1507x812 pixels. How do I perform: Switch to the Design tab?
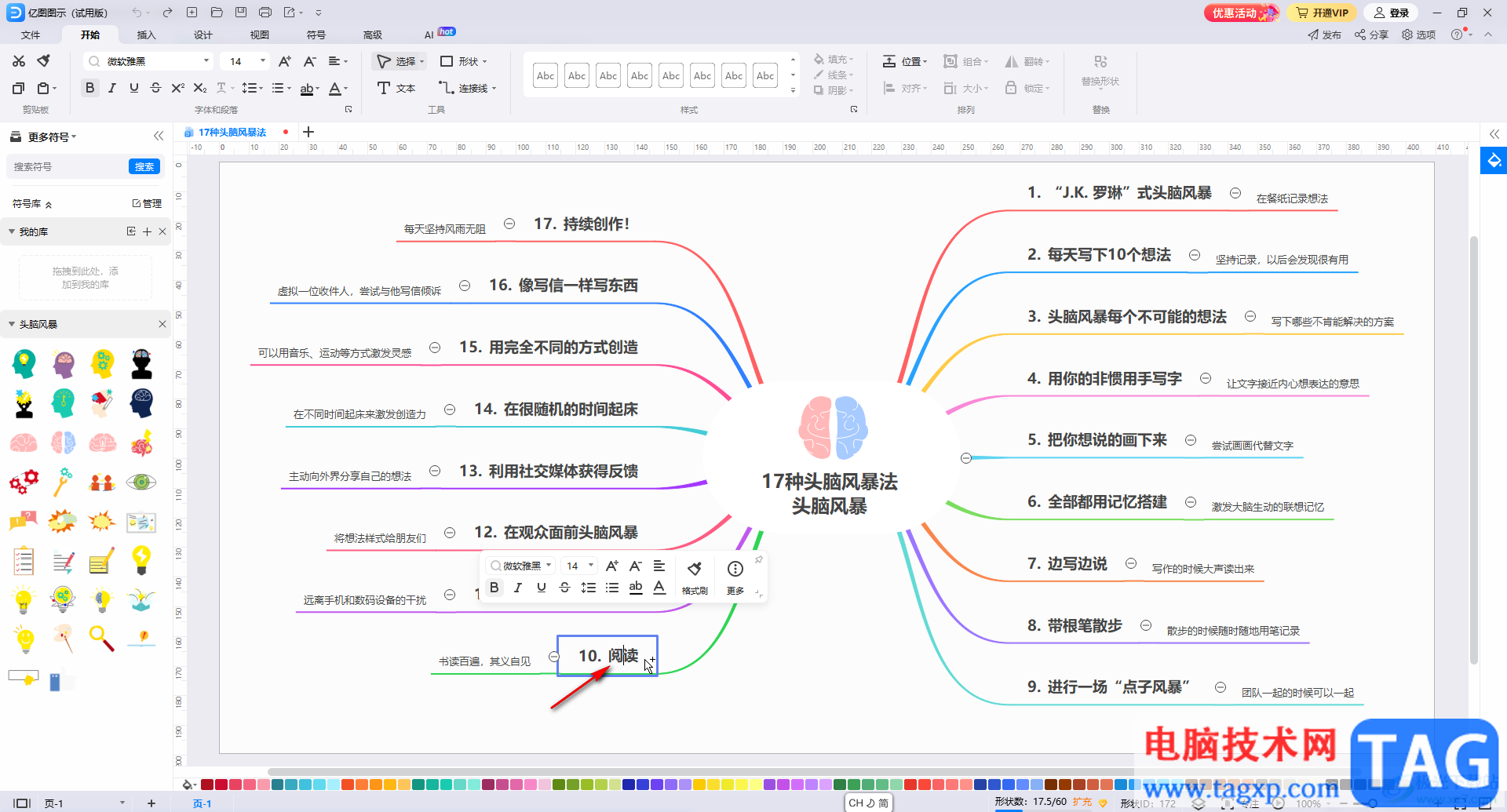click(203, 35)
